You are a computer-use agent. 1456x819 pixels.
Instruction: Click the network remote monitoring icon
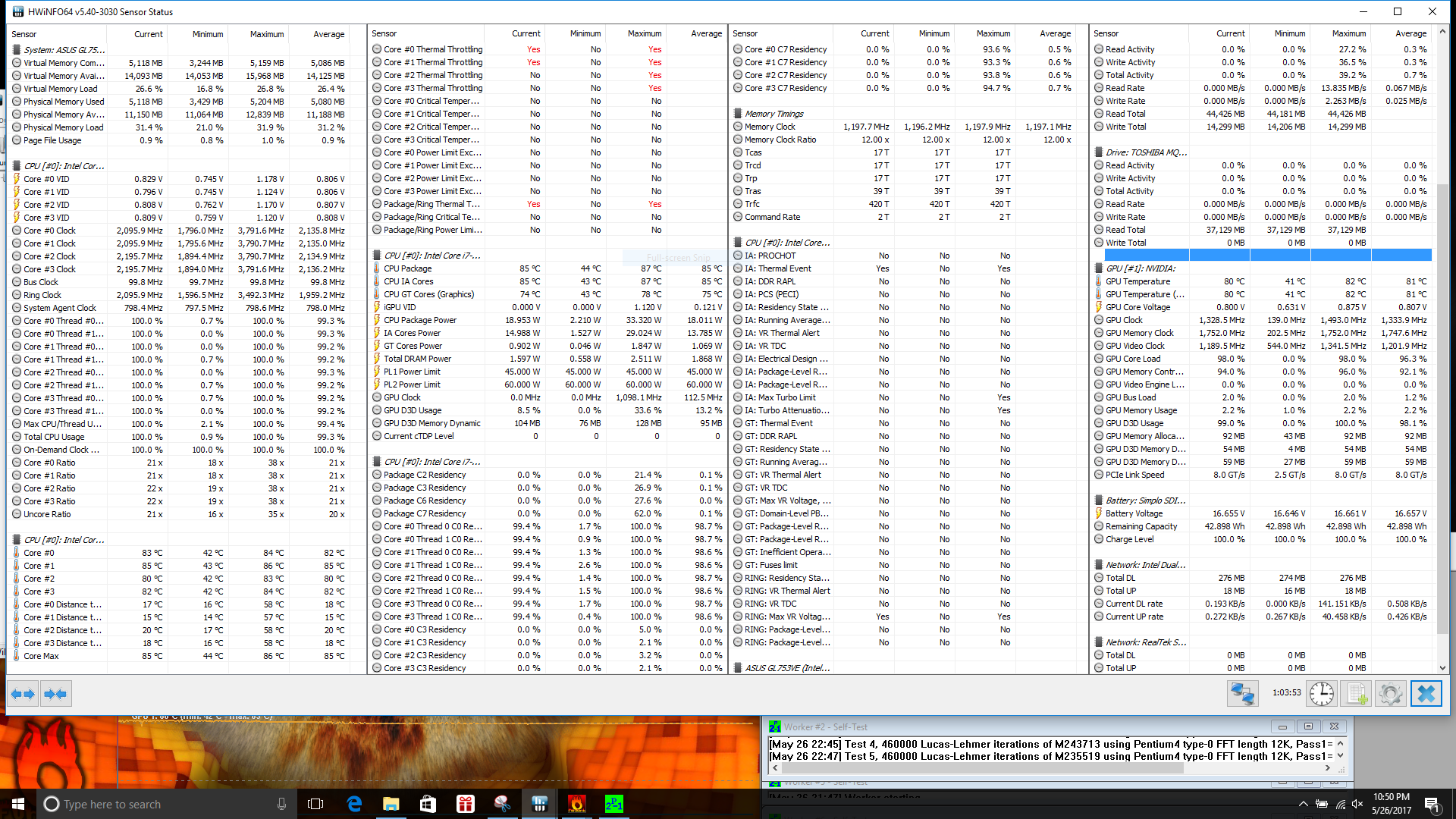click(x=1242, y=693)
